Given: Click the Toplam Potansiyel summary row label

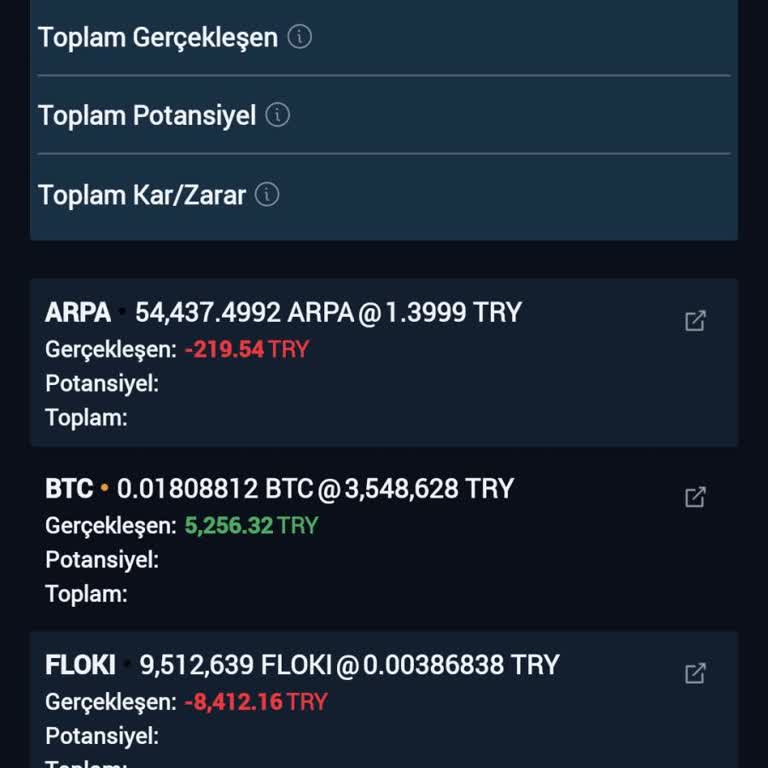Looking at the screenshot, I should [x=147, y=116].
